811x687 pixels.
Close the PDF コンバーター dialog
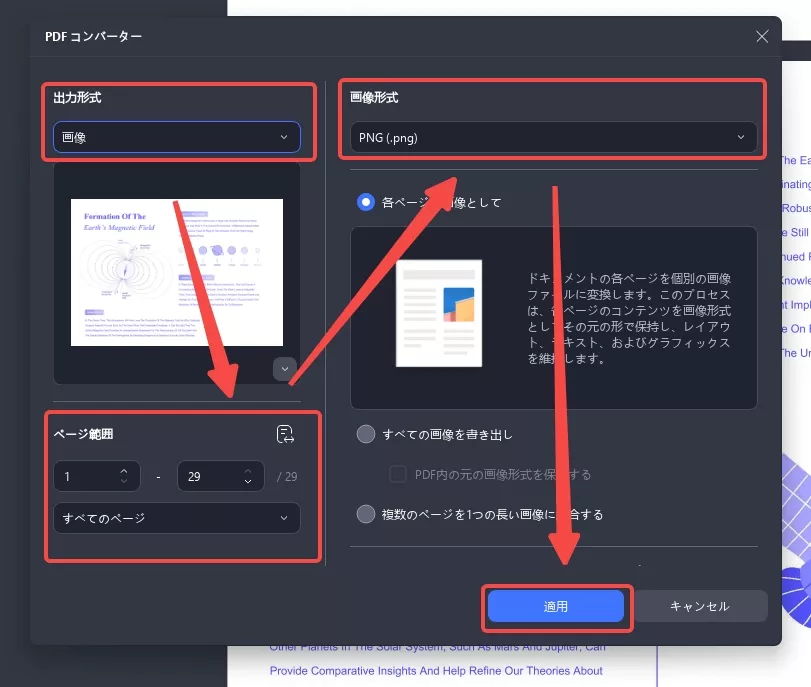coord(762,36)
